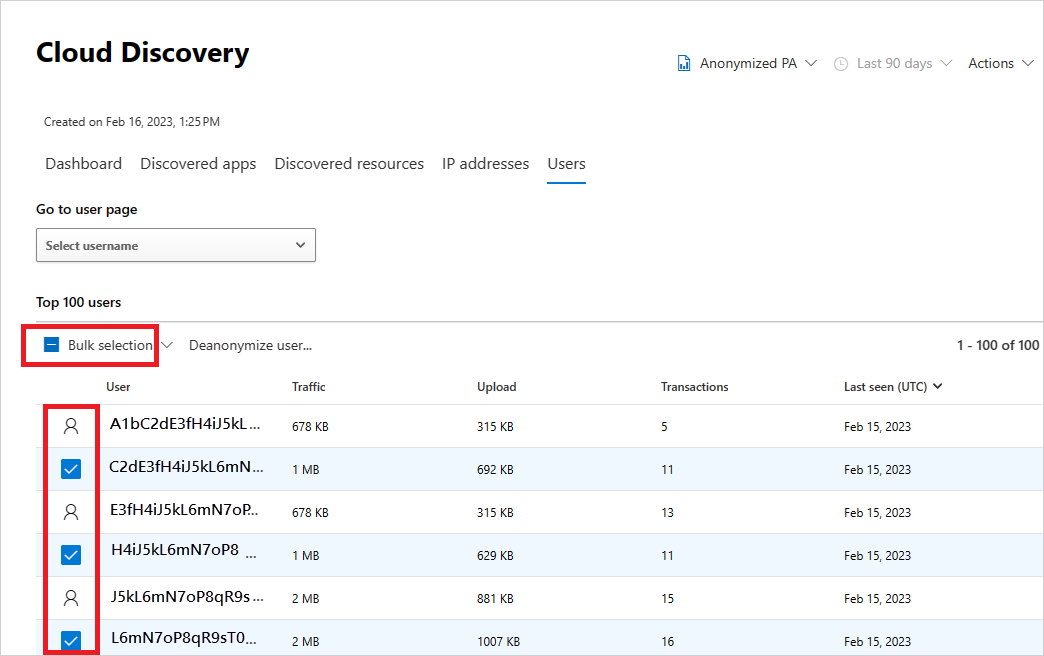
Task: Expand the Bulk selection dropdown arrow
Action: pos(167,344)
